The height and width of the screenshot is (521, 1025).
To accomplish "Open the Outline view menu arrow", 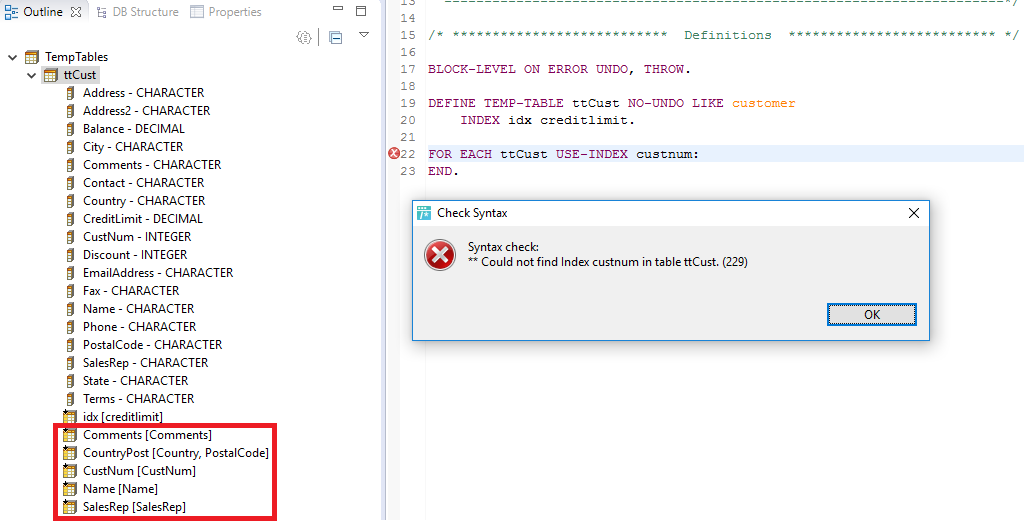I will (364, 35).
